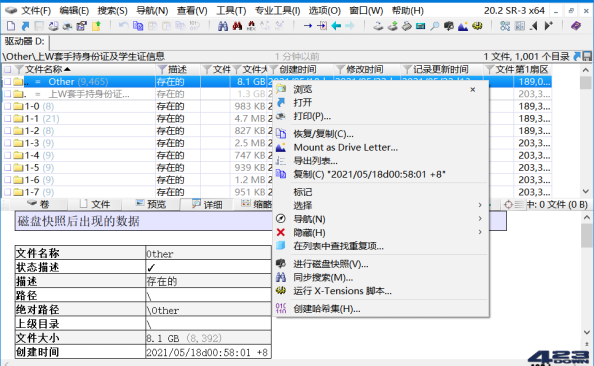
Task: Click the Open folder toolbar icon
Action: tap(96, 26)
